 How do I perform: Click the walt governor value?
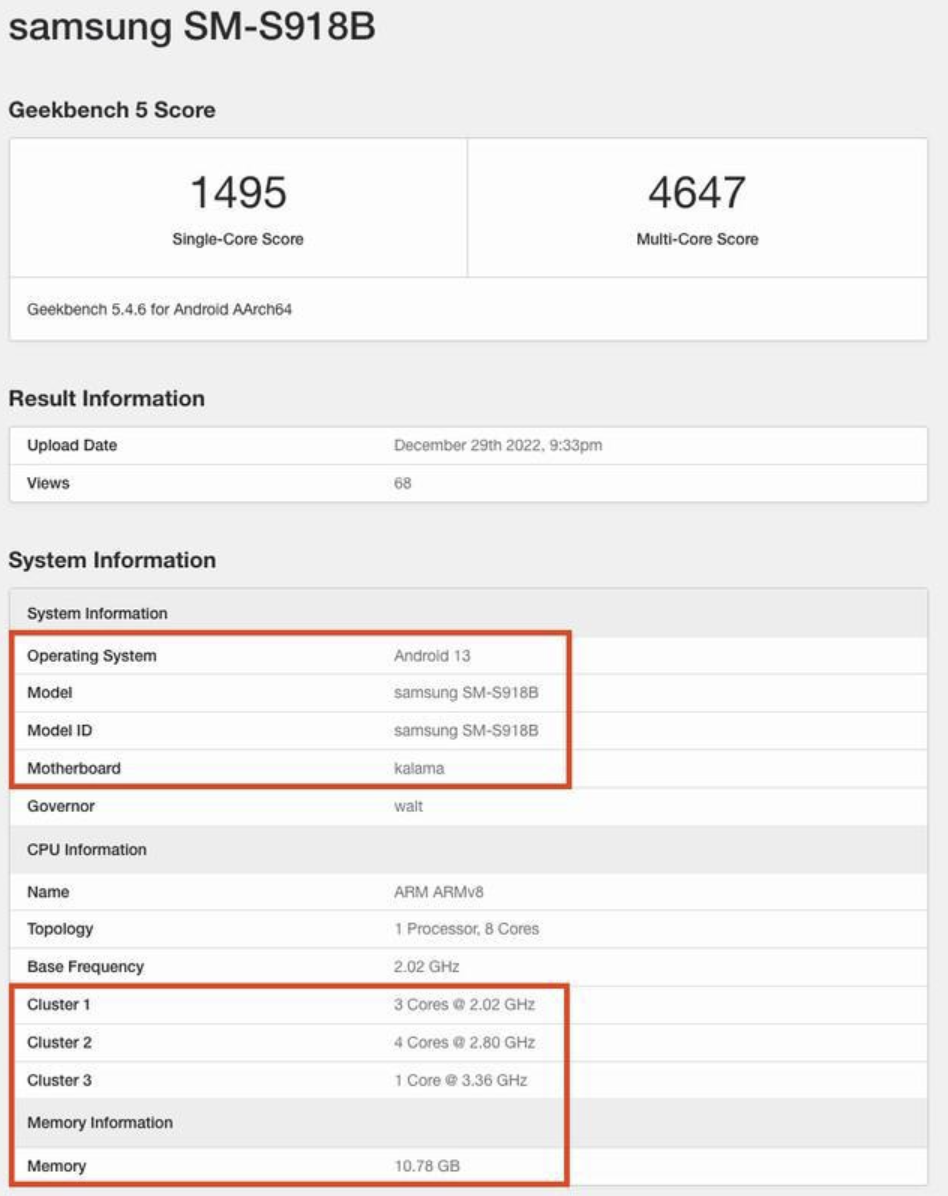pyautogui.click(x=408, y=806)
